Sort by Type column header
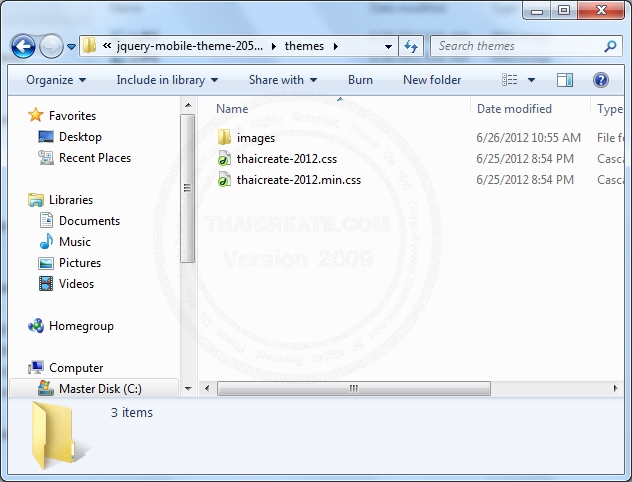The width and height of the screenshot is (632, 482). [x=609, y=109]
